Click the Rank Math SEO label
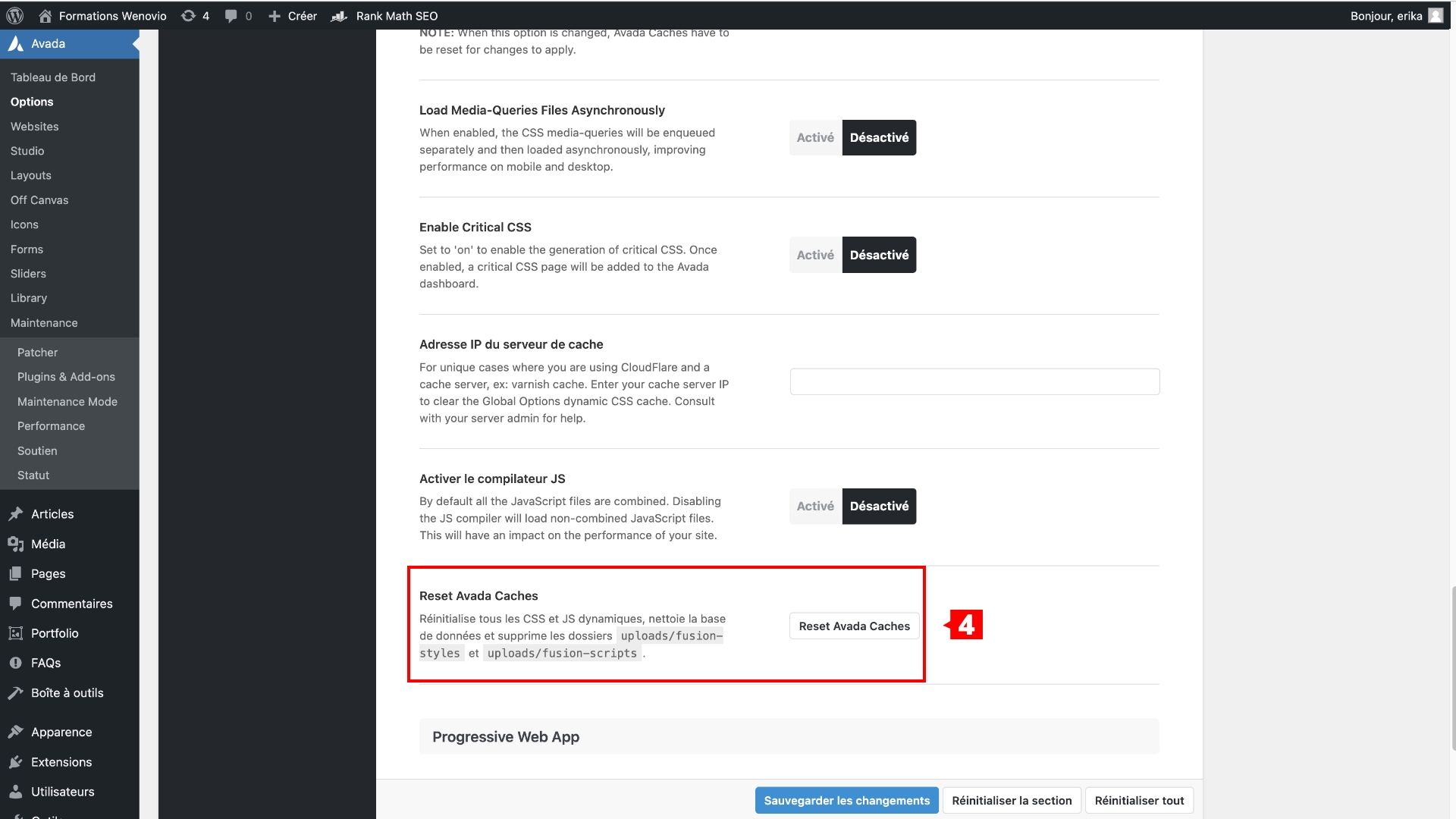 (397, 16)
